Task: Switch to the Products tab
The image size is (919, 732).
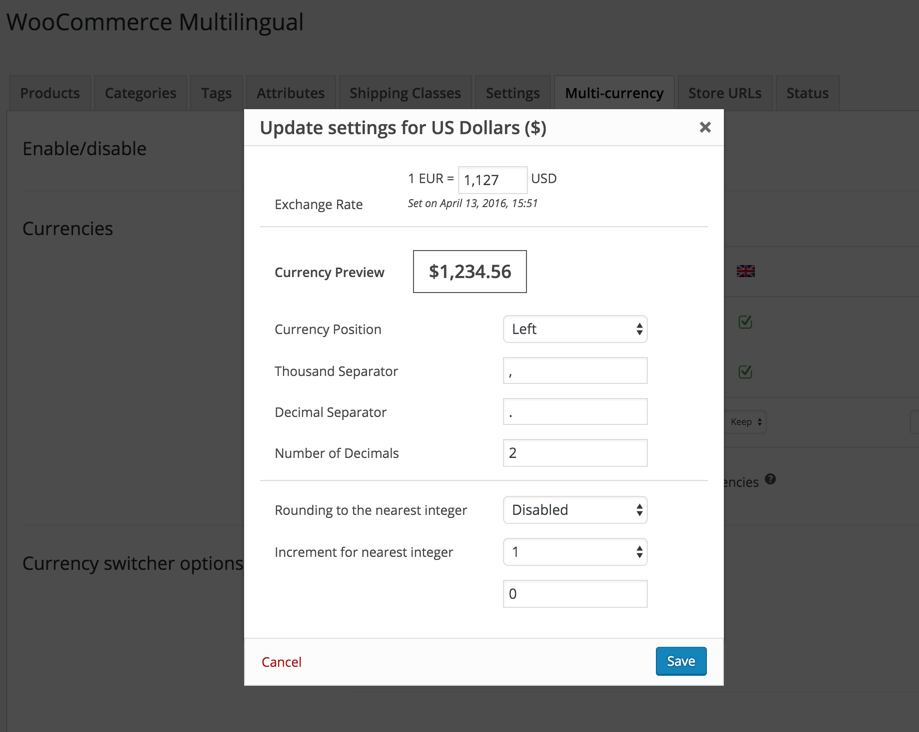Action: [x=50, y=93]
